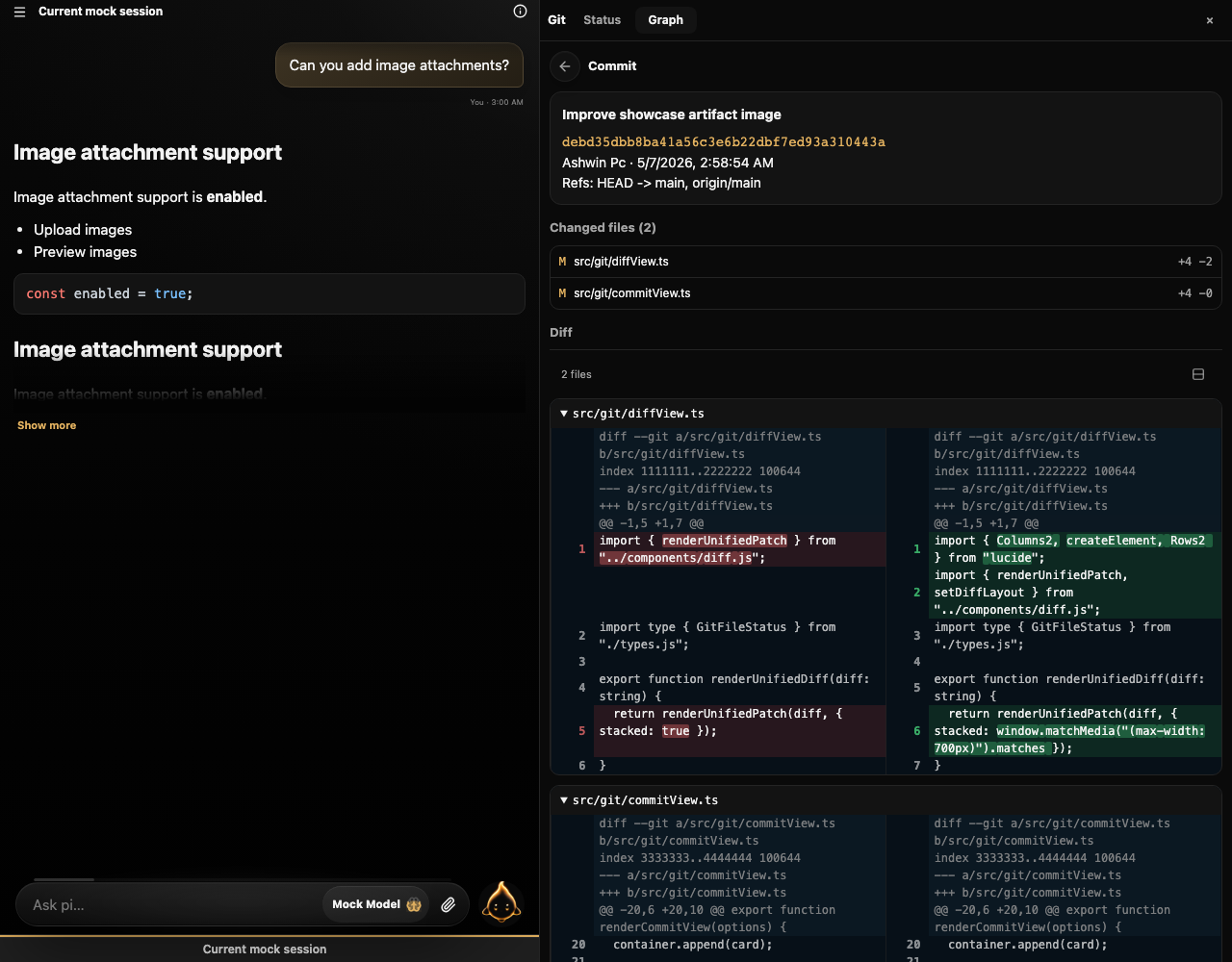Click the "Refs: HEAD -> main, origin/main" line
The height and width of the screenshot is (962, 1232).
click(x=661, y=183)
